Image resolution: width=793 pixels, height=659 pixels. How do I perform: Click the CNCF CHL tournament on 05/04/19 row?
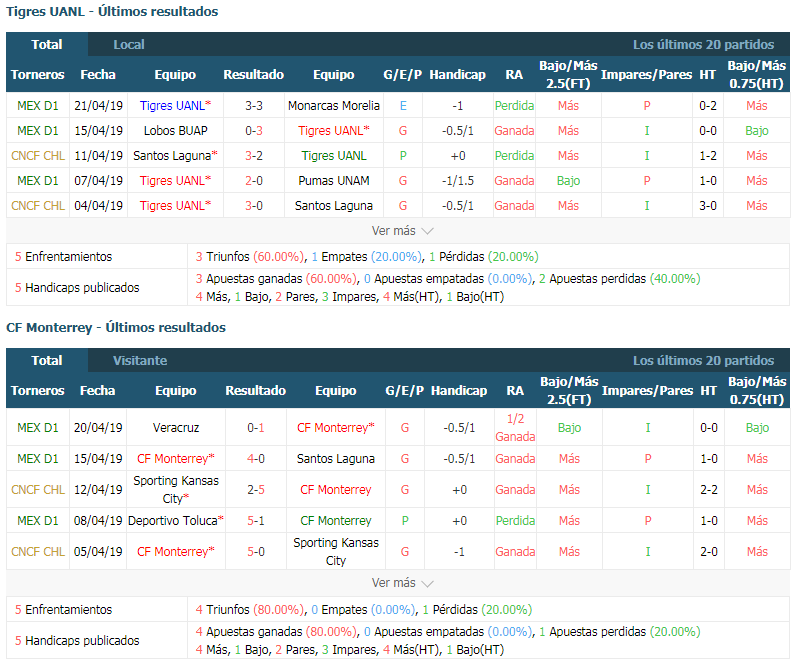pyautogui.click(x=38, y=552)
